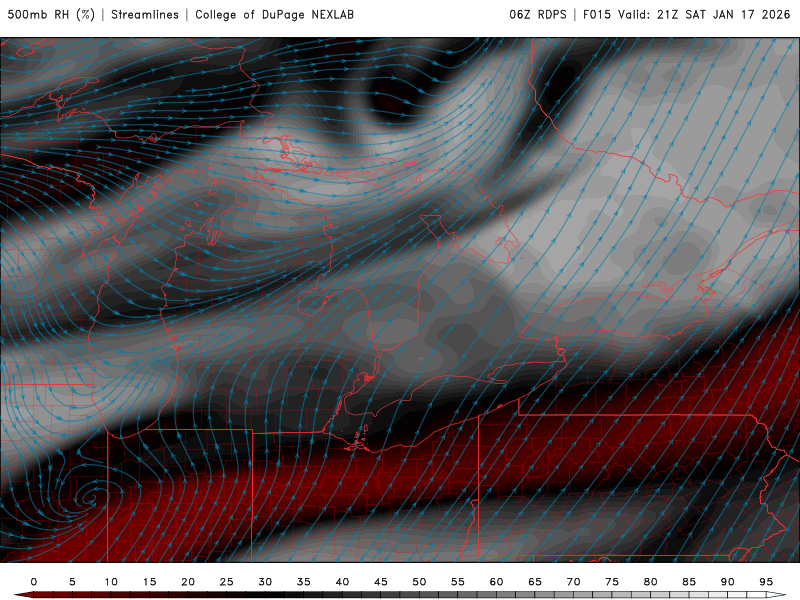800x600 pixels.
Task: Click the white arrow end of colorbar
Action: 777,595
